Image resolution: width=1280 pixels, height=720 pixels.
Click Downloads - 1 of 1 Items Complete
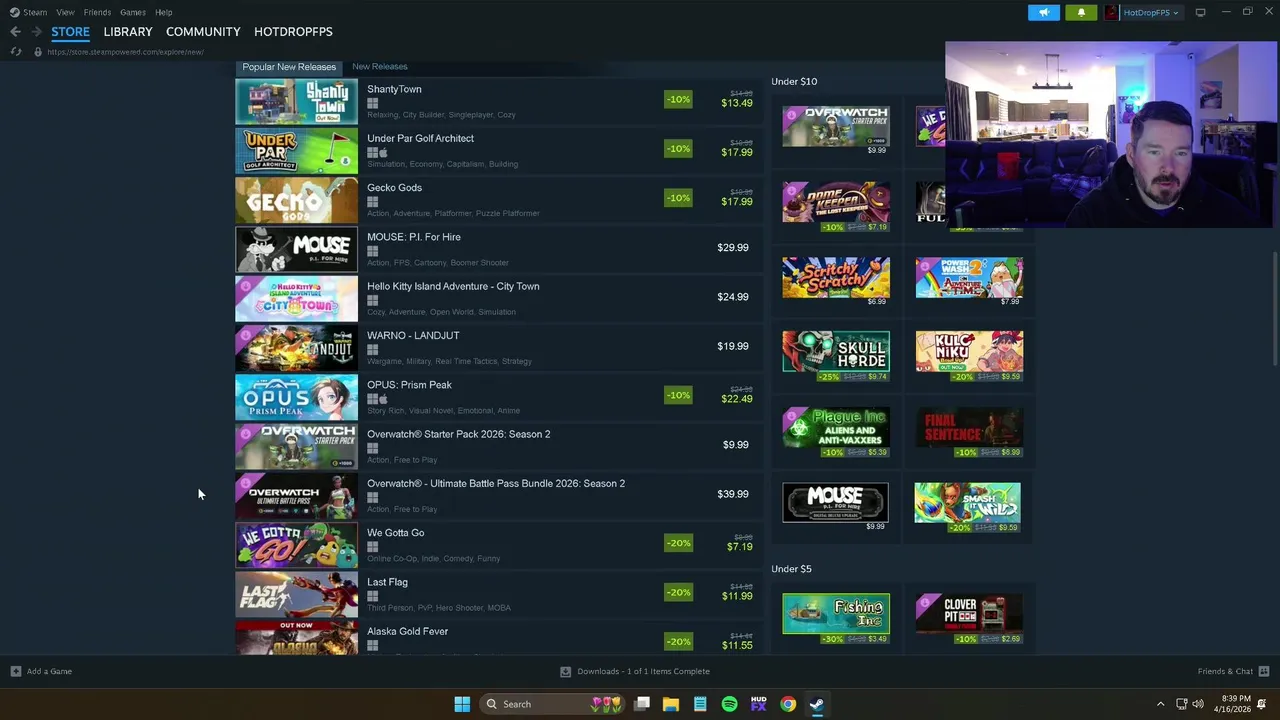coord(635,672)
